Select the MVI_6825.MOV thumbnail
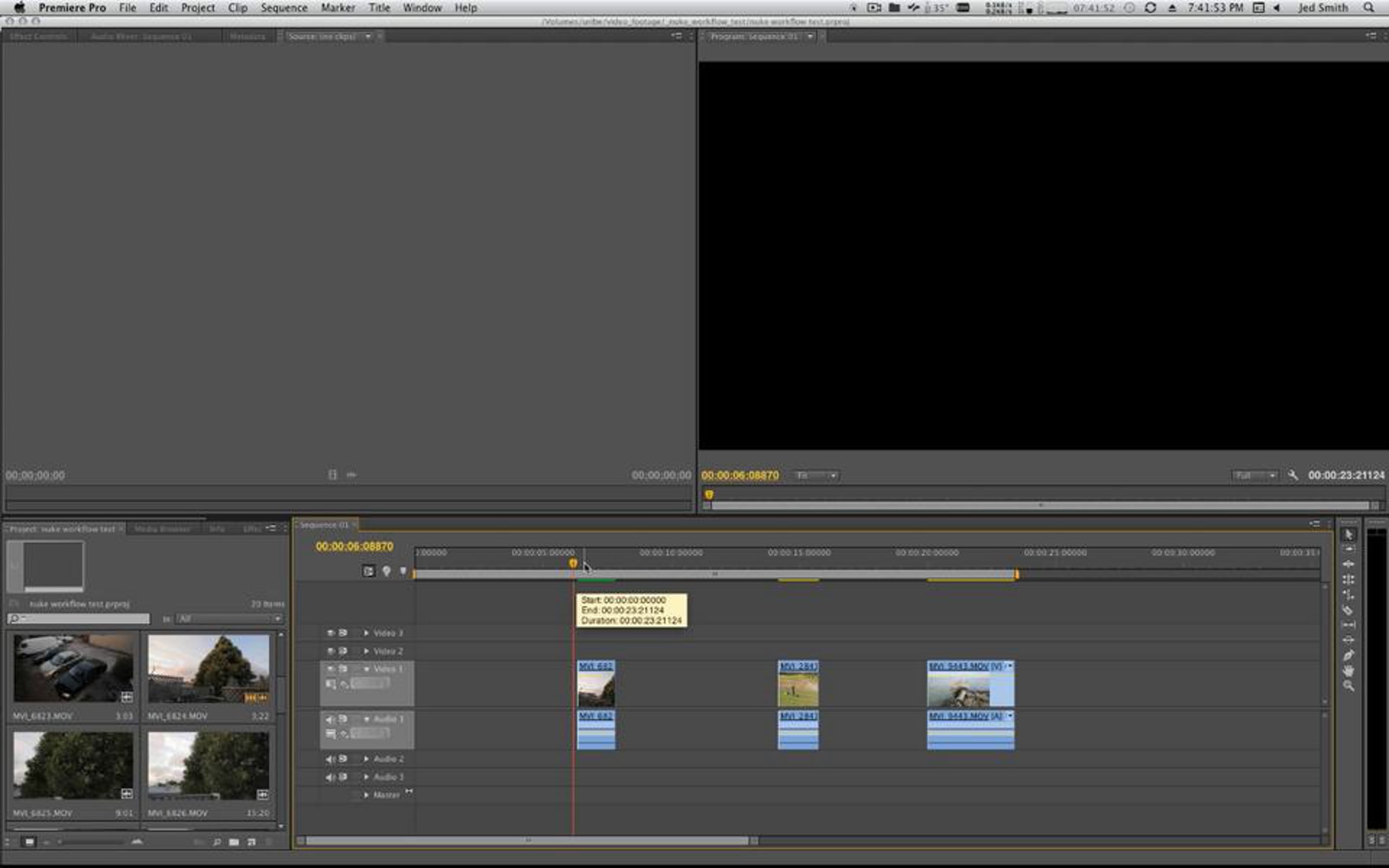This screenshot has height=868, width=1389. pyautogui.click(x=74, y=766)
